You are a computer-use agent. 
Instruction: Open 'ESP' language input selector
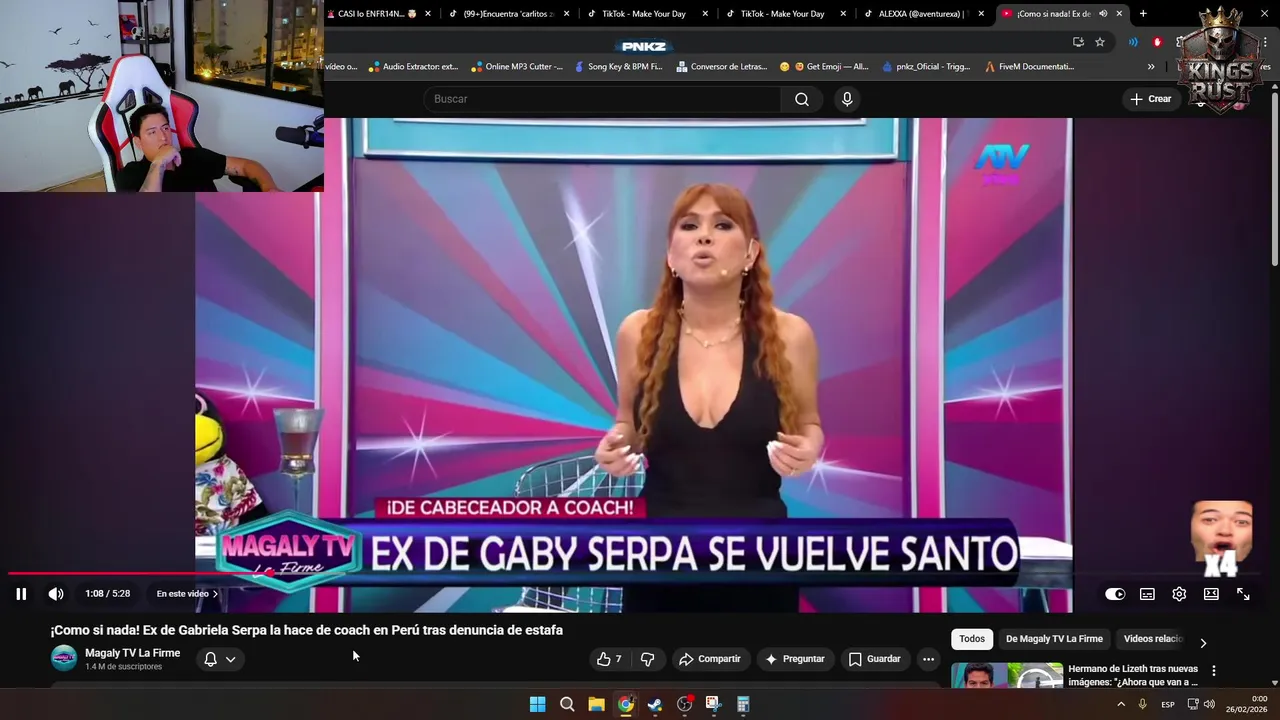click(x=1168, y=705)
